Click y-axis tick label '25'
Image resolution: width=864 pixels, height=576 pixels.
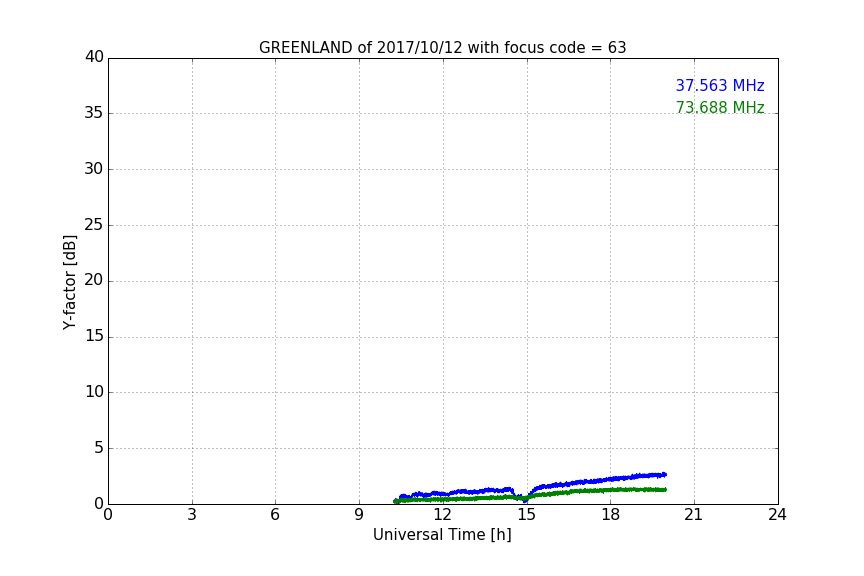(94, 224)
